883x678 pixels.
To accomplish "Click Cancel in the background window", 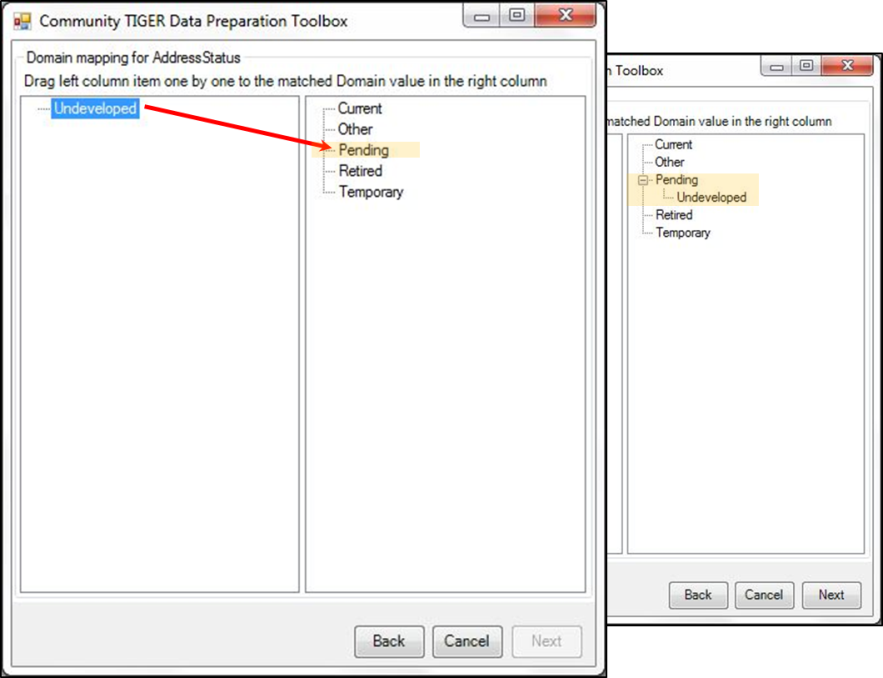I will 764,595.
